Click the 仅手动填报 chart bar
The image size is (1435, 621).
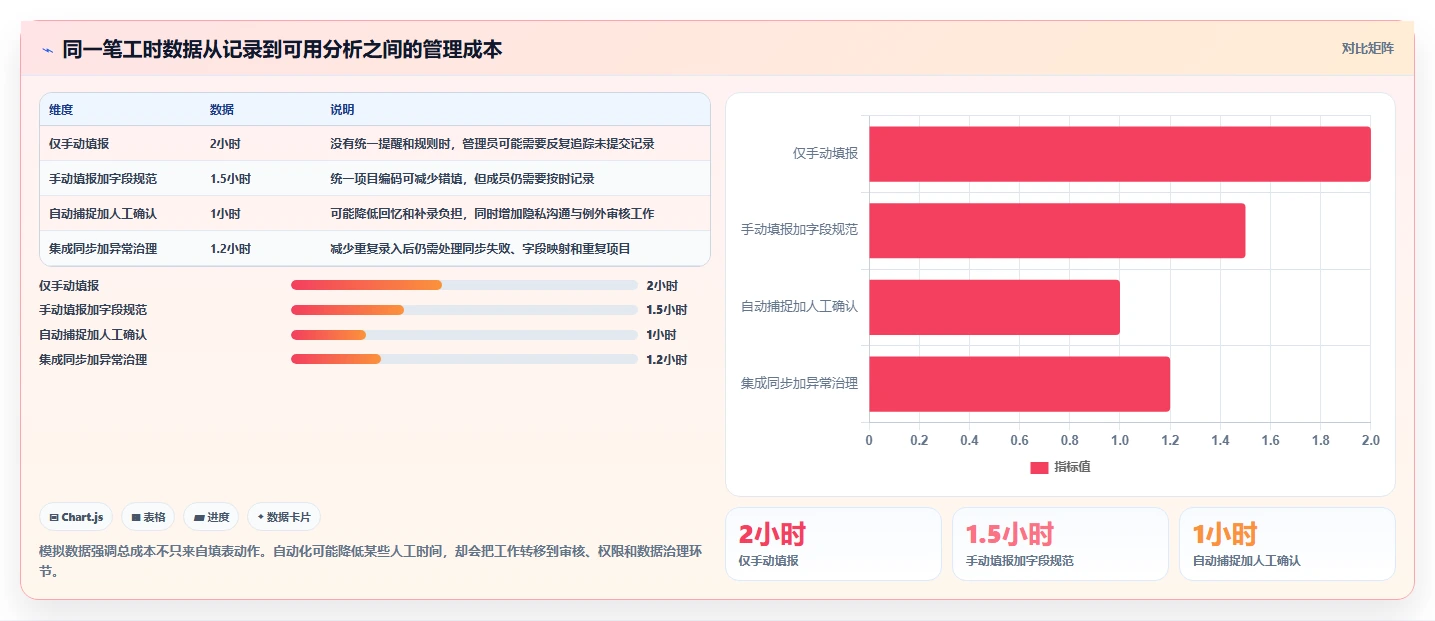1119,154
